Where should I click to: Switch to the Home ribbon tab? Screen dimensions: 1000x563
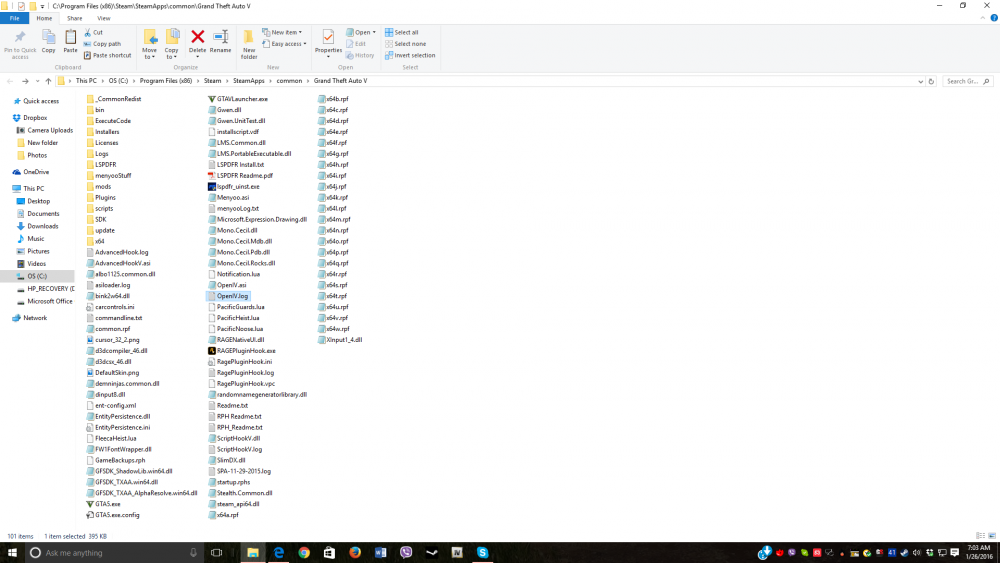pyautogui.click(x=44, y=18)
